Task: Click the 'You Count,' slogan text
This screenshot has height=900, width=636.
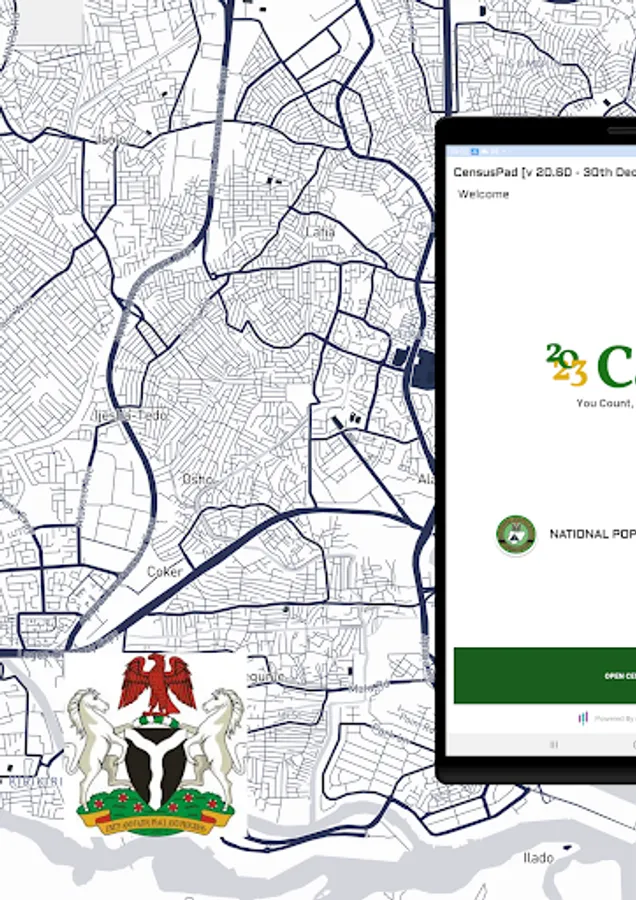Action: [x=605, y=404]
